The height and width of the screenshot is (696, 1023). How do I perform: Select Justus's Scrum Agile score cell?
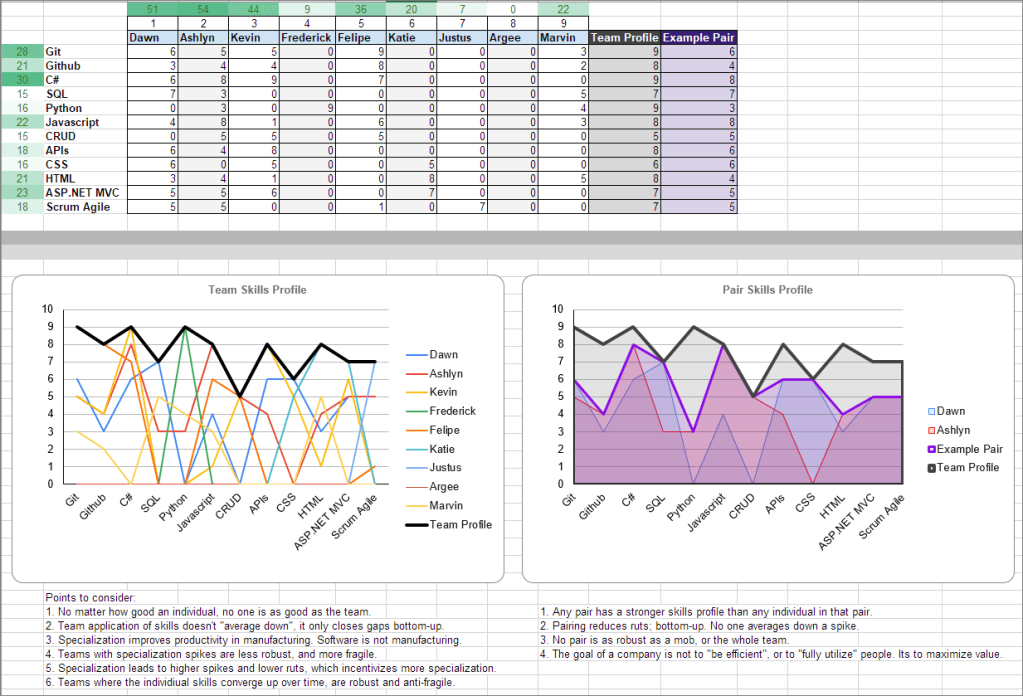[461, 207]
